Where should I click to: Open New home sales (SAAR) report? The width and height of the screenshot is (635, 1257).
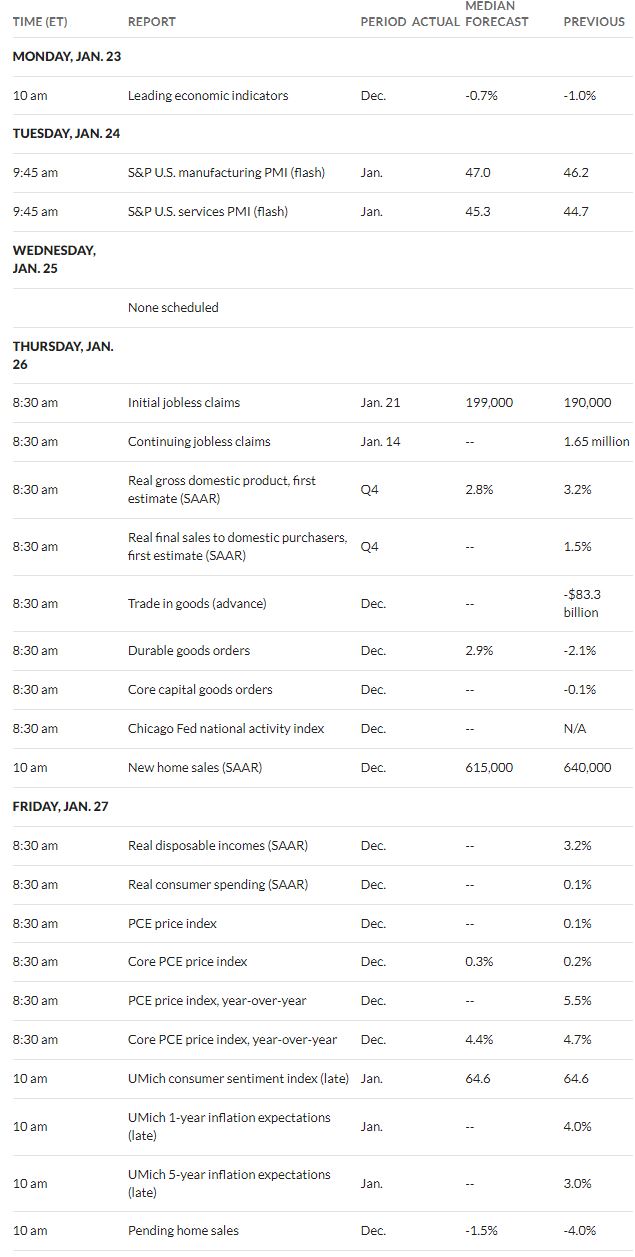pos(195,767)
